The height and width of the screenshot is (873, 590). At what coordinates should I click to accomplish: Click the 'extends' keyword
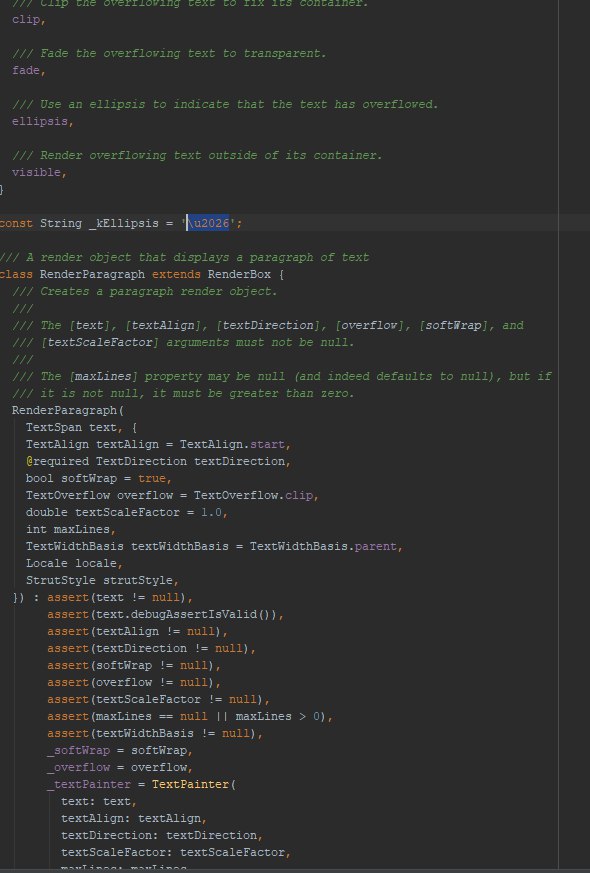click(x=176, y=274)
